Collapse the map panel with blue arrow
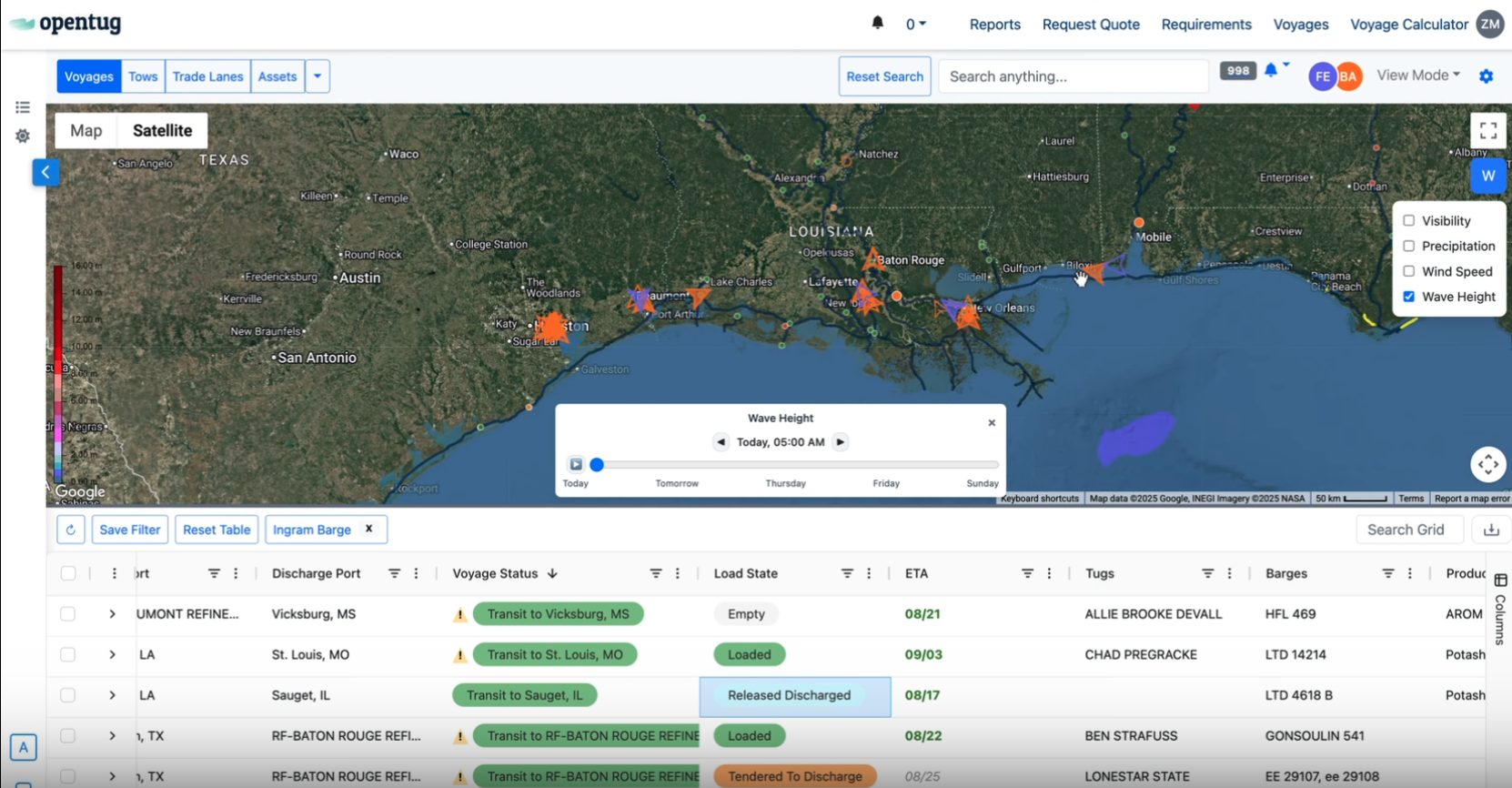This screenshot has width=1512, height=788. tap(45, 172)
